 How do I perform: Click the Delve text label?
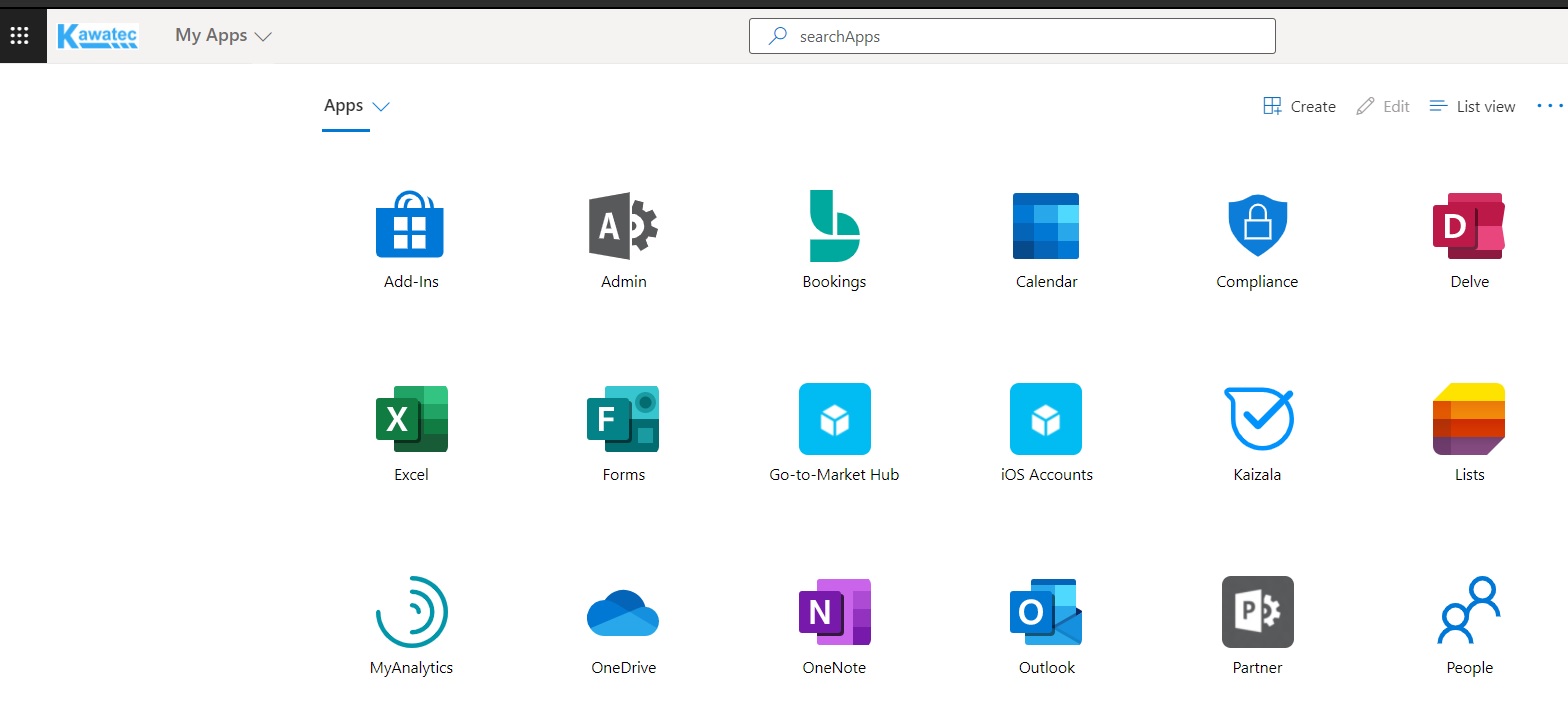click(x=1469, y=282)
